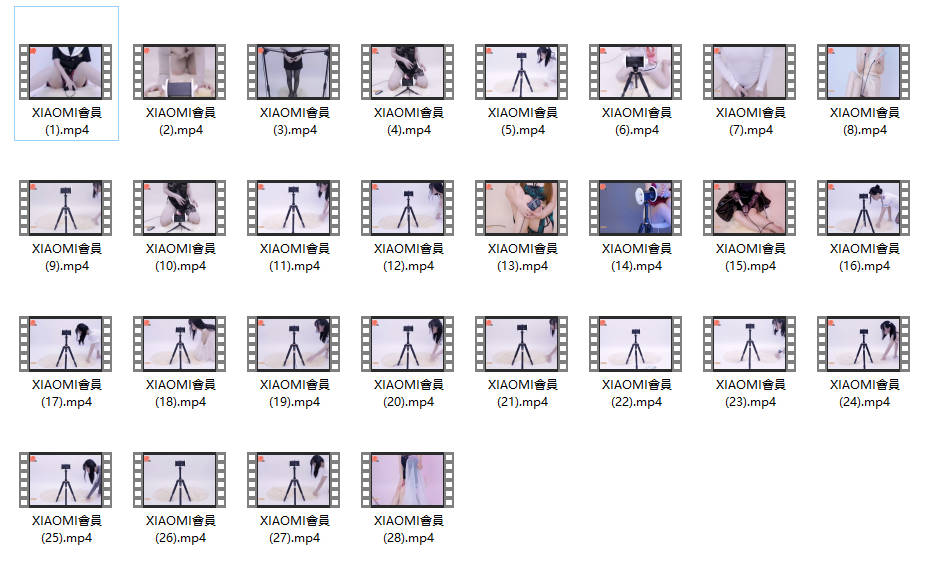928x582 pixels.
Task: Click the XIAOMI會員 (27).mp4 thumbnail
Action: pyautogui.click(x=294, y=480)
